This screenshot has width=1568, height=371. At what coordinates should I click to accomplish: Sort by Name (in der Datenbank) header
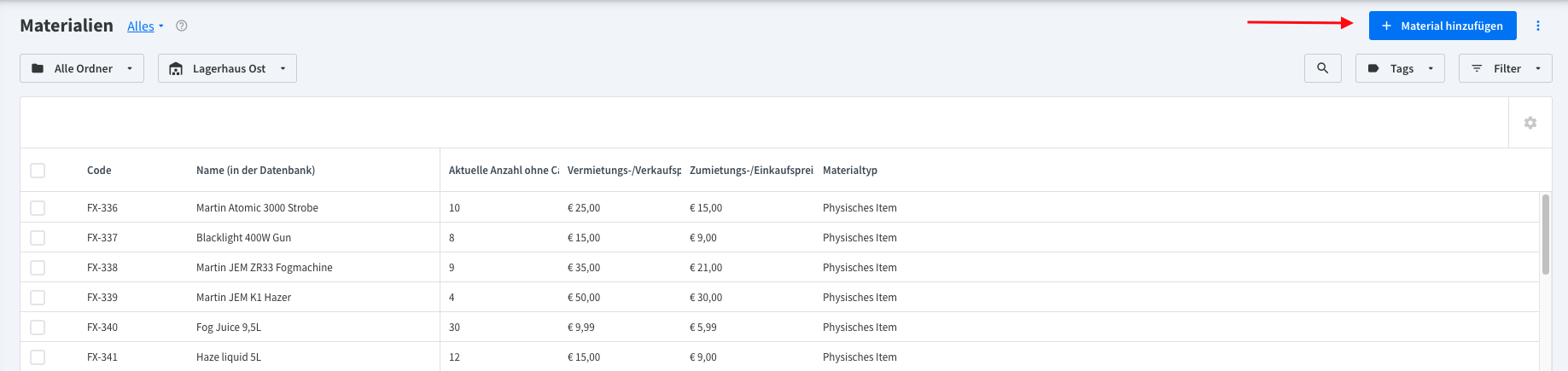click(x=255, y=171)
